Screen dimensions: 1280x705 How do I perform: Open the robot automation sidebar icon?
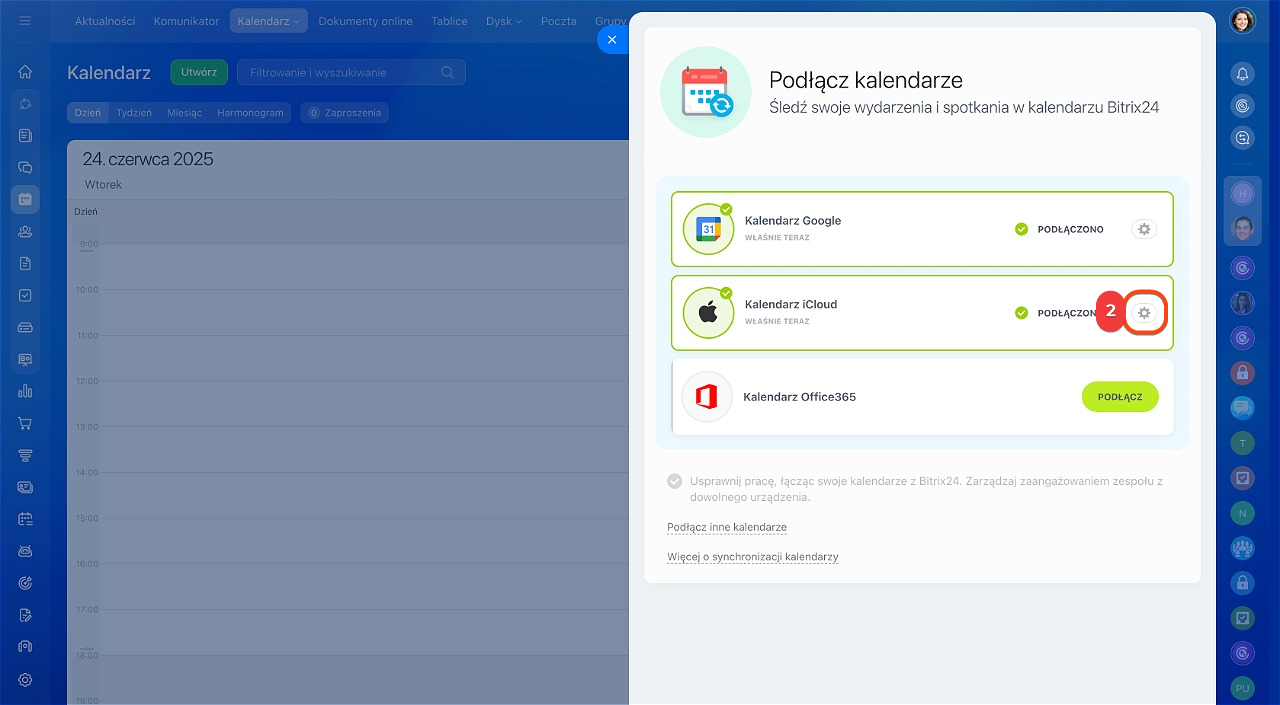coord(25,551)
